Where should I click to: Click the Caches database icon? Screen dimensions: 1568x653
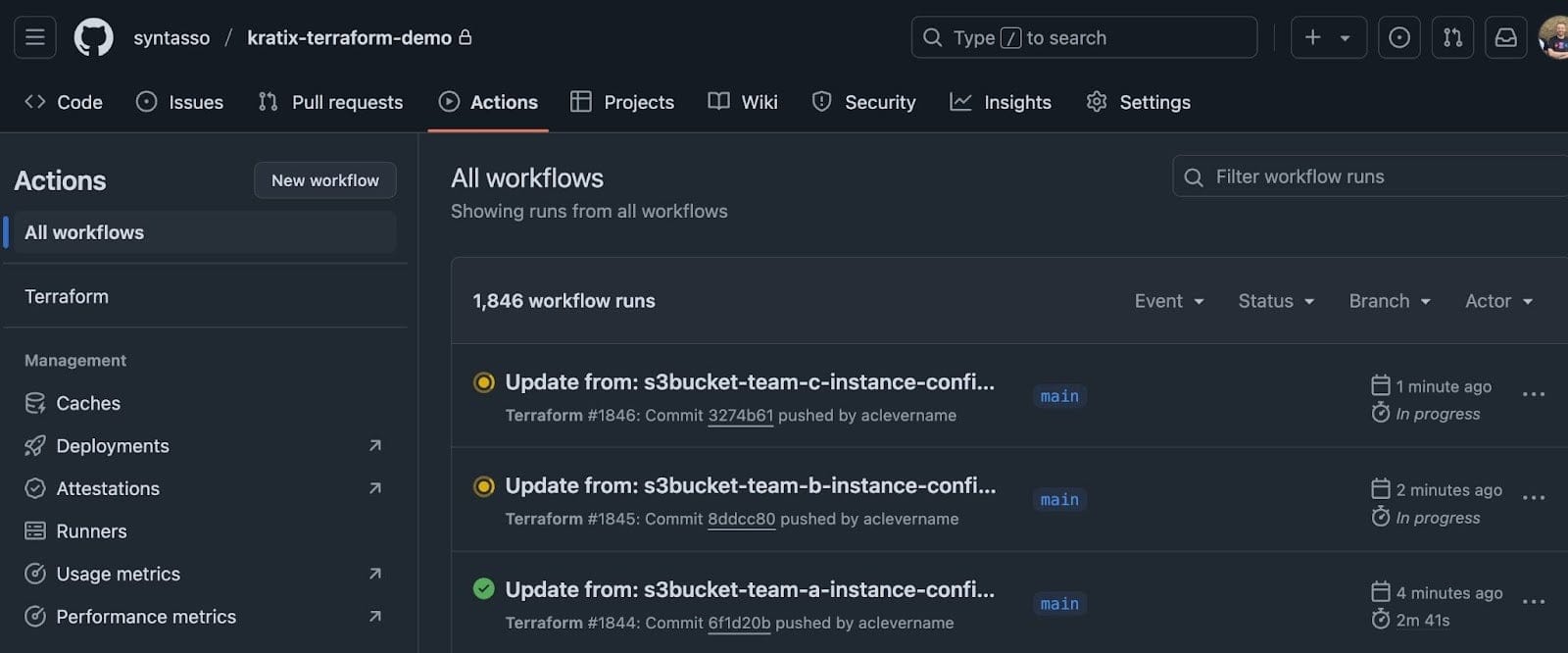pos(35,403)
